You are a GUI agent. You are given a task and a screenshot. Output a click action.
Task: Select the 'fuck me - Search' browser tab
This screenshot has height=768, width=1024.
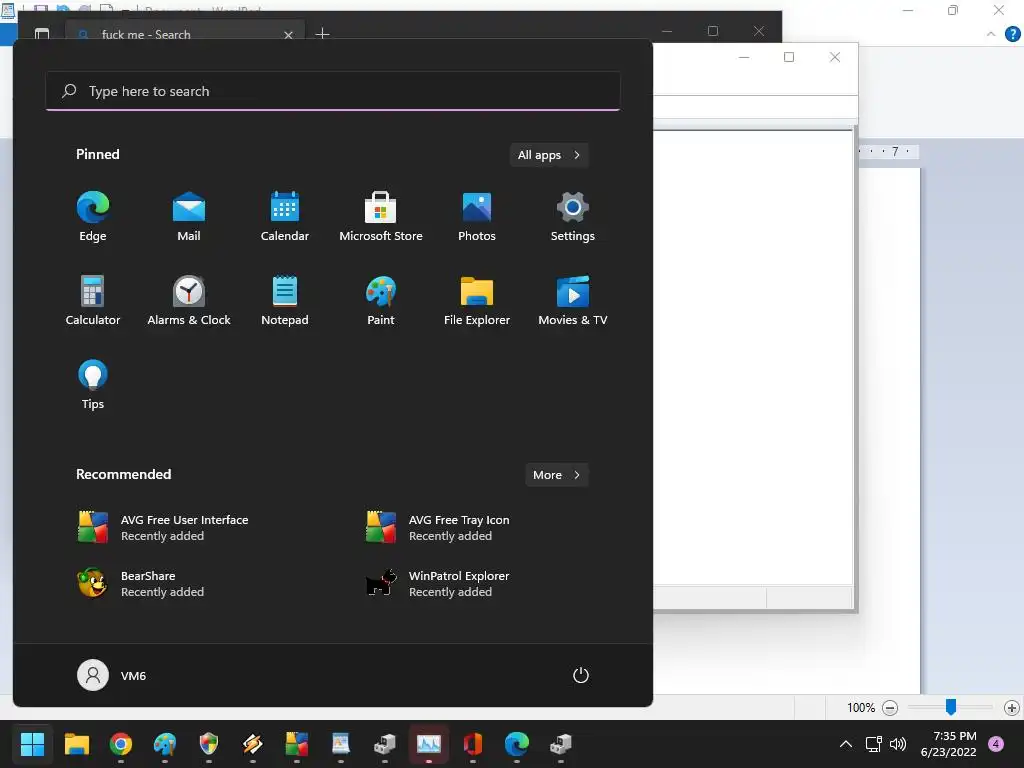(184, 32)
